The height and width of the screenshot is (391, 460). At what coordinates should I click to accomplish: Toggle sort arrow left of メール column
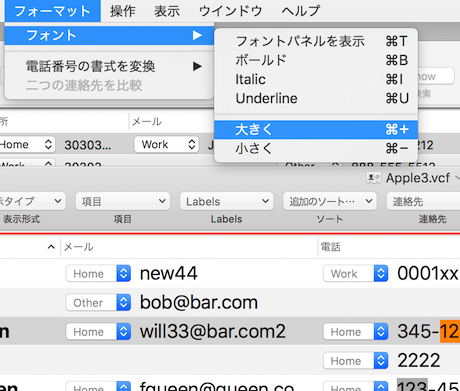(x=51, y=247)
